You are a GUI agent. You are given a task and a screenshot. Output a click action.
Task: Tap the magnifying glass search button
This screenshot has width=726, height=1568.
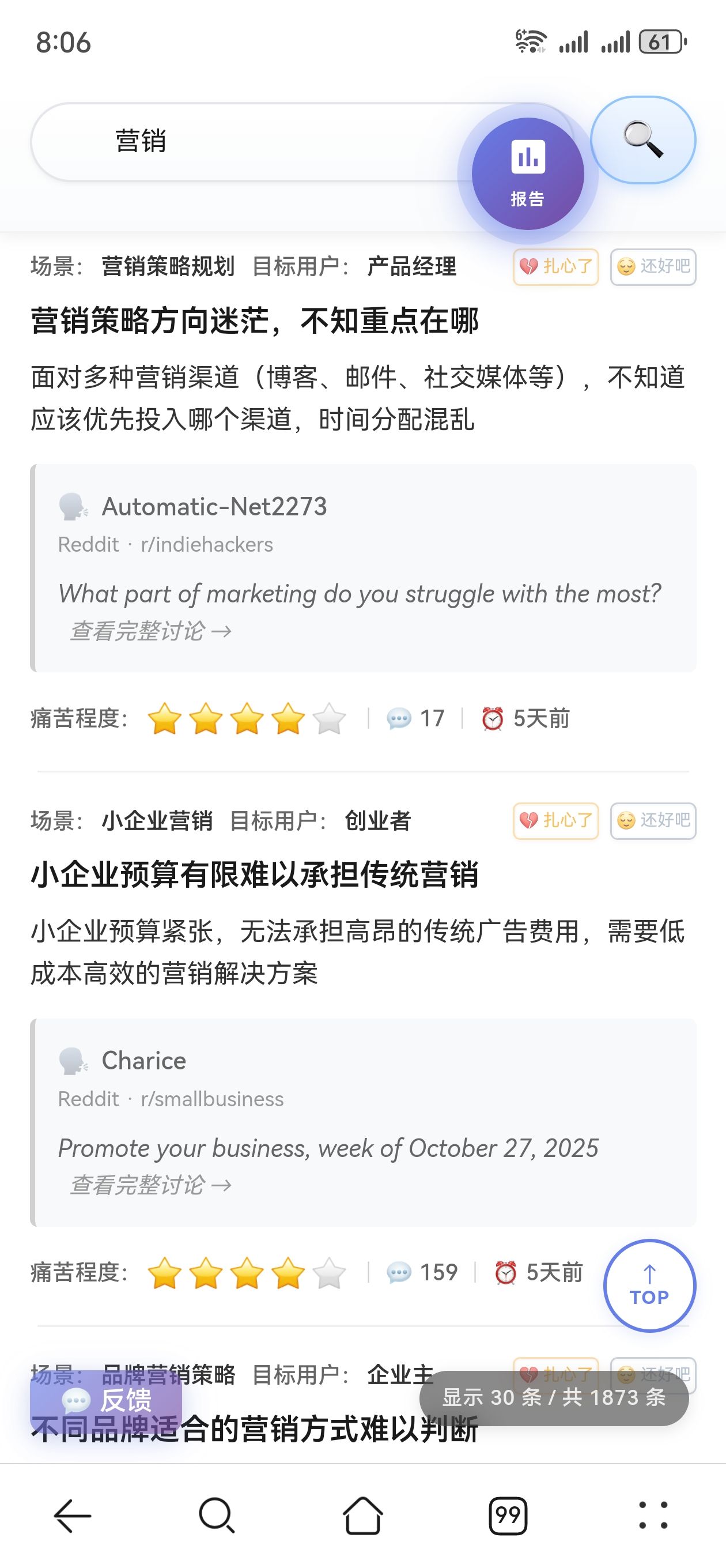[x=642, y=140]
